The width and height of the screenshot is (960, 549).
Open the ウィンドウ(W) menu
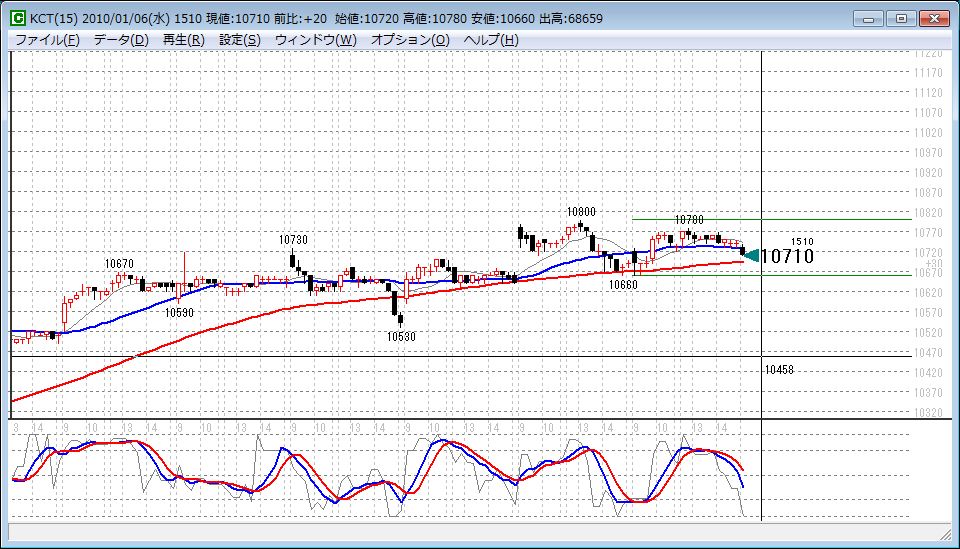(315, 40)
